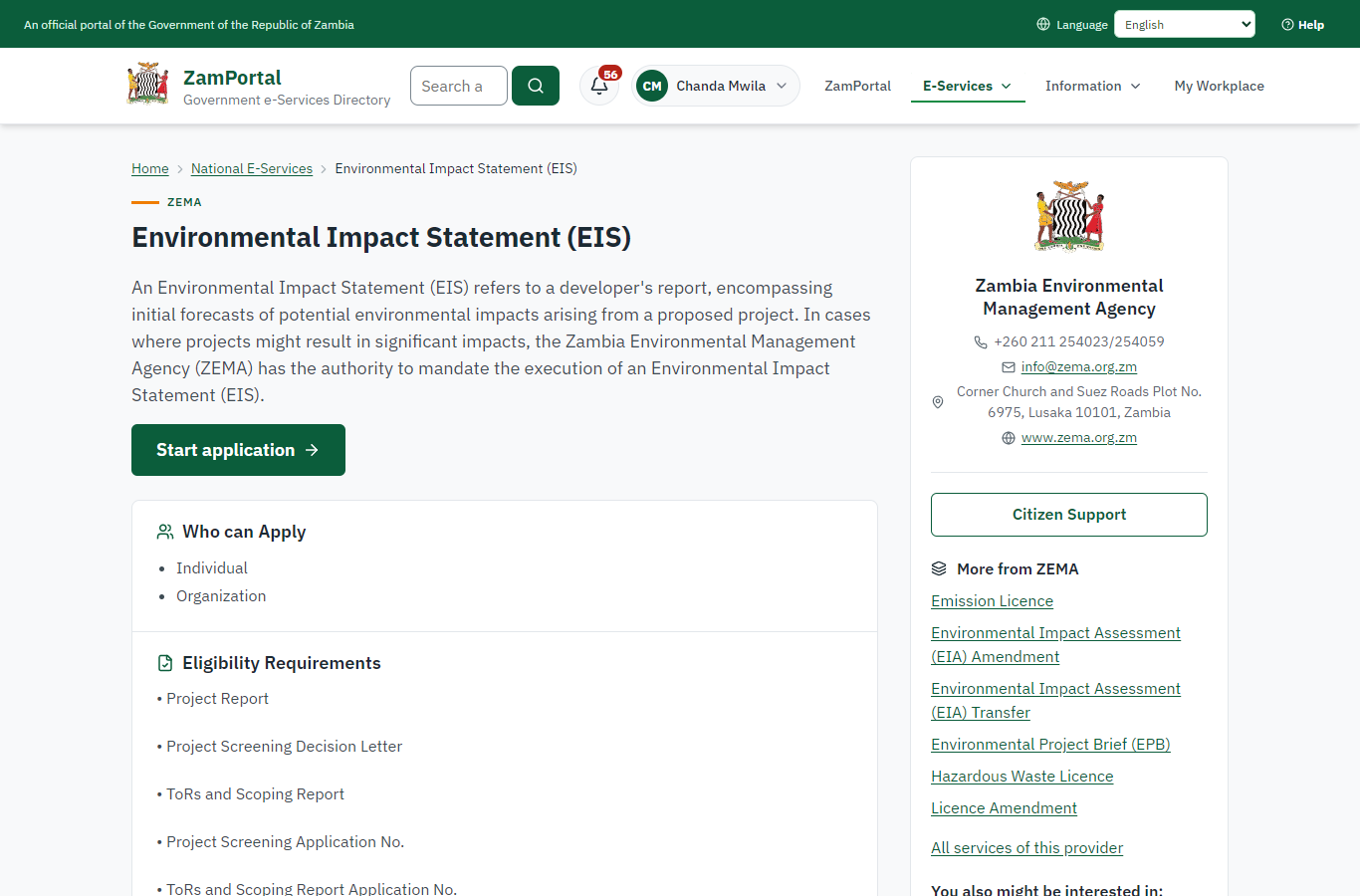Screen dimensions: 1360x896
Task: Click the layers icon beside More from ZEMA
Action: coord(939,568)
